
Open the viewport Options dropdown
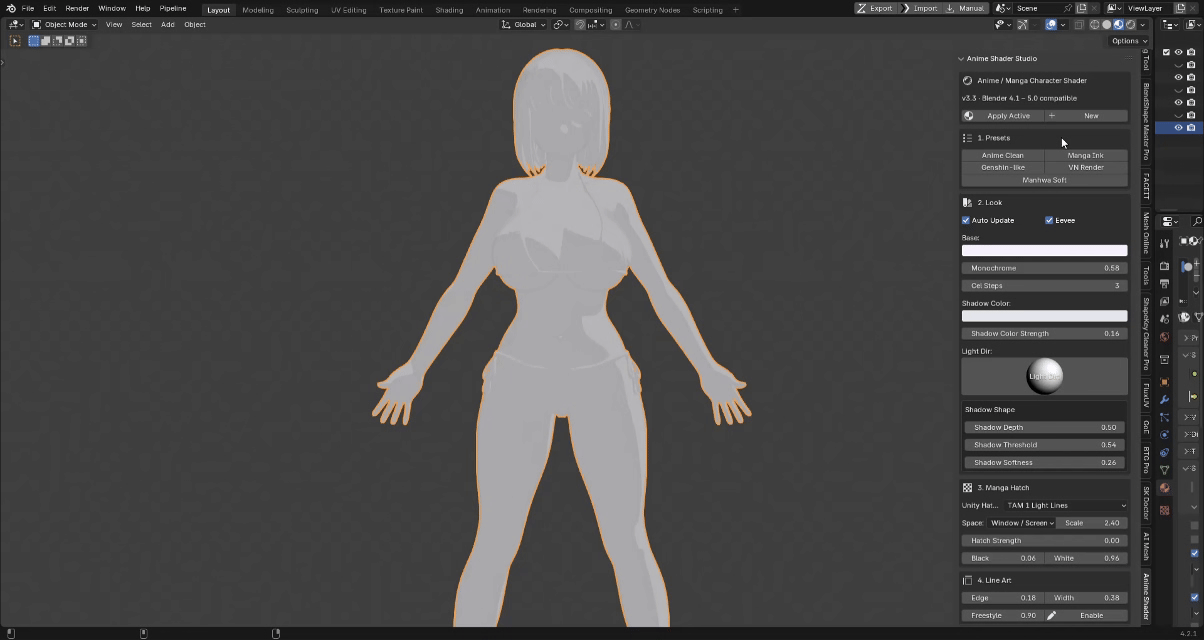(1129, 41)
